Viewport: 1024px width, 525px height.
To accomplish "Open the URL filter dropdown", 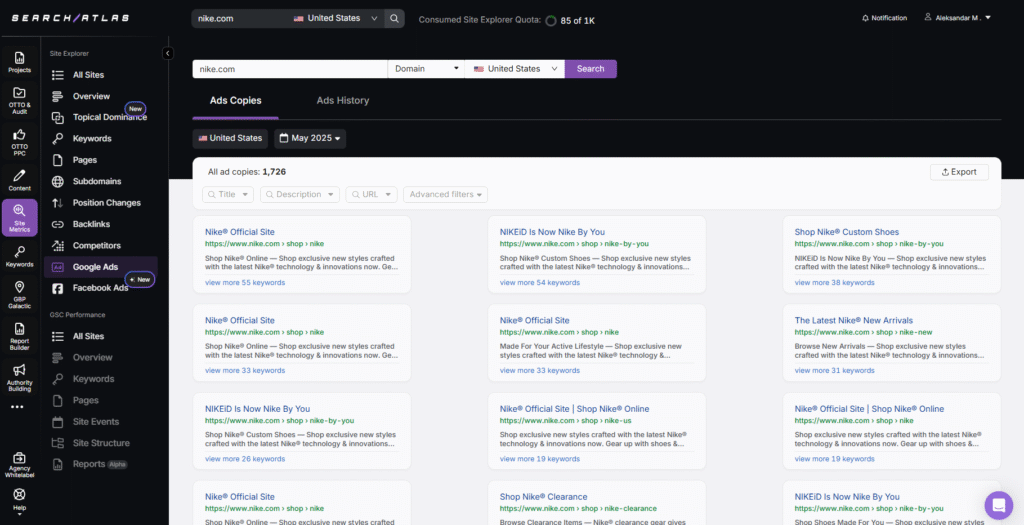I will 372,195.
